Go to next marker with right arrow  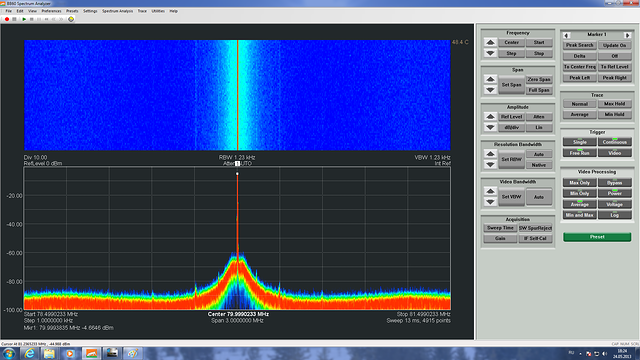628,35
